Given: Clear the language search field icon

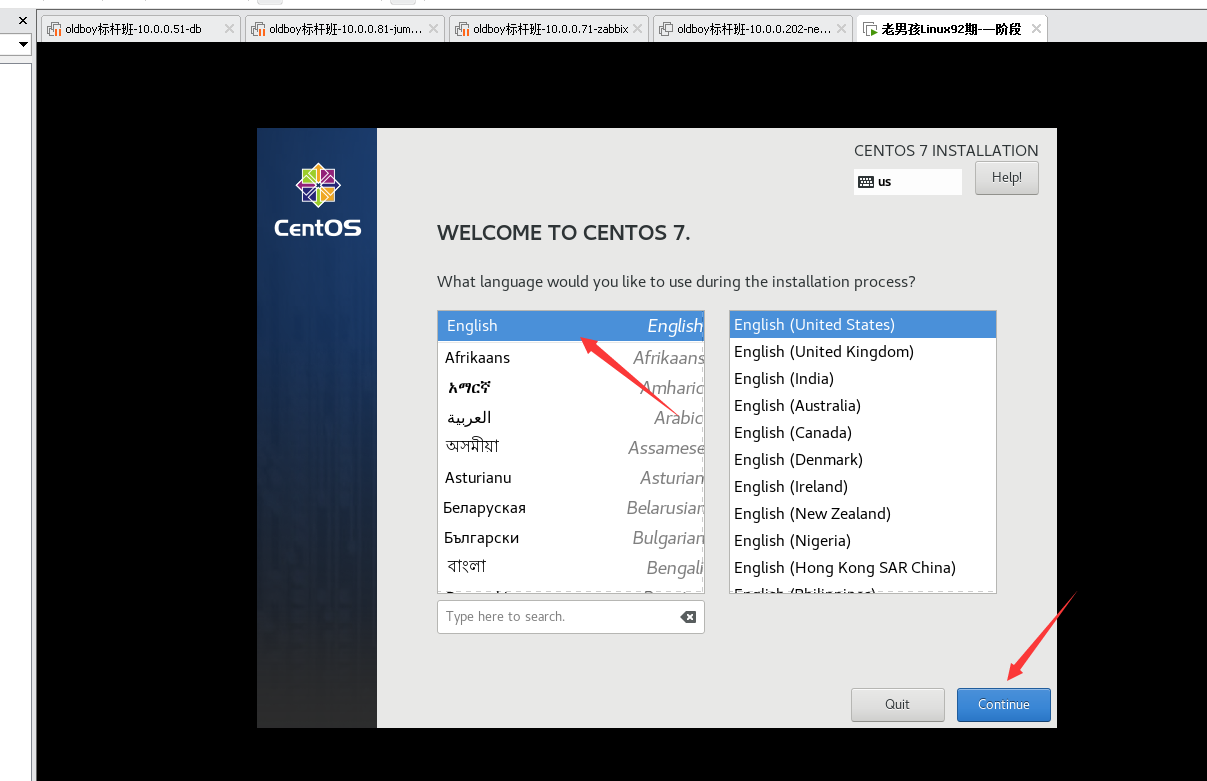Looking at the screenshot, I should [x=688, y=617].
